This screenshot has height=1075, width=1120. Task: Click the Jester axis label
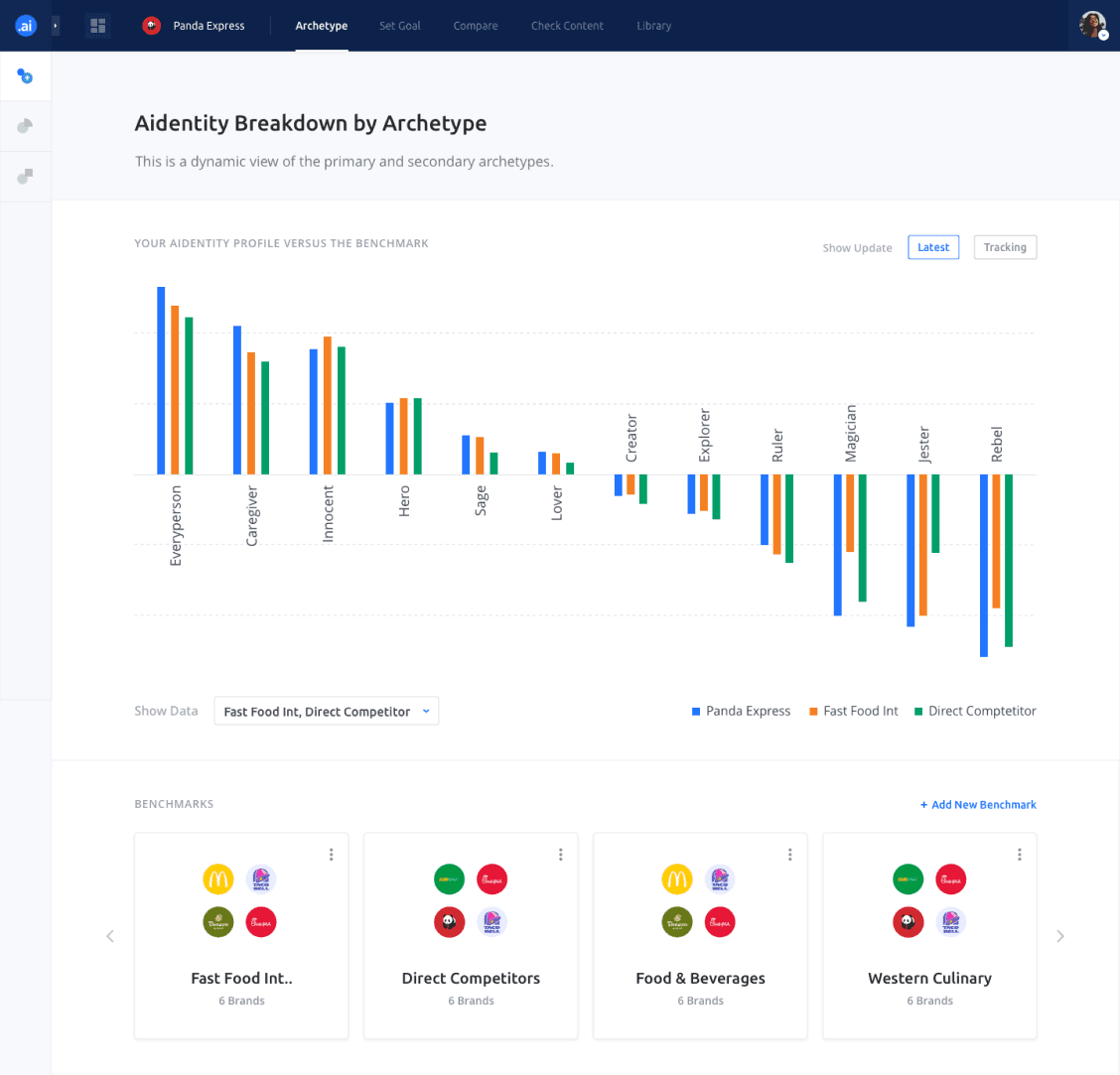pyautogui.click(x=924, y=445)
